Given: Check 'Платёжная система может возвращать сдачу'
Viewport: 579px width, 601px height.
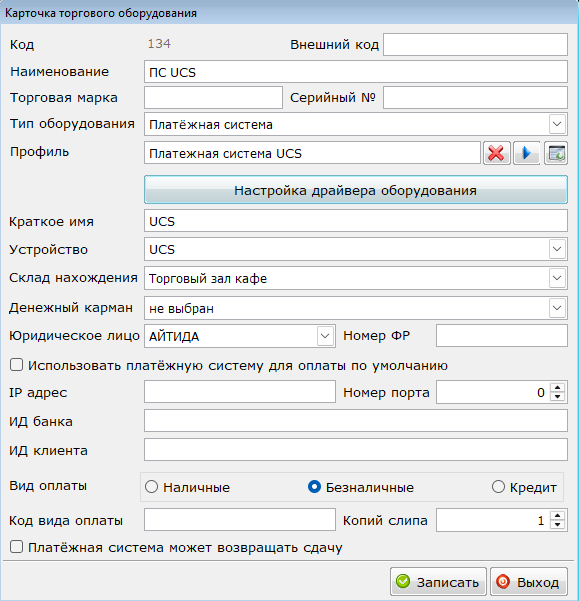Looking at the screenshot, I should pos(16,547).
